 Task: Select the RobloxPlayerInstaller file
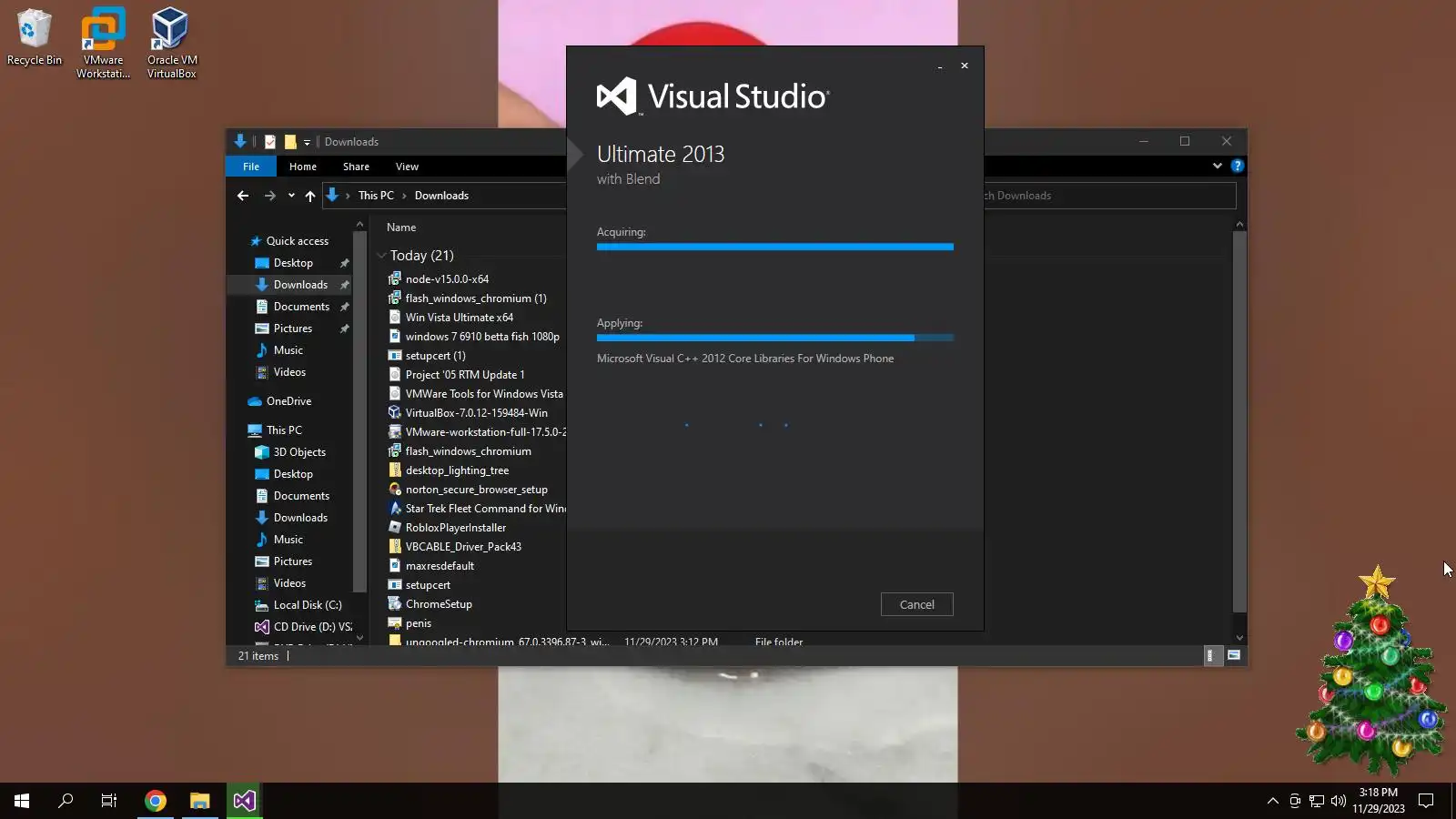pos(456,528)
